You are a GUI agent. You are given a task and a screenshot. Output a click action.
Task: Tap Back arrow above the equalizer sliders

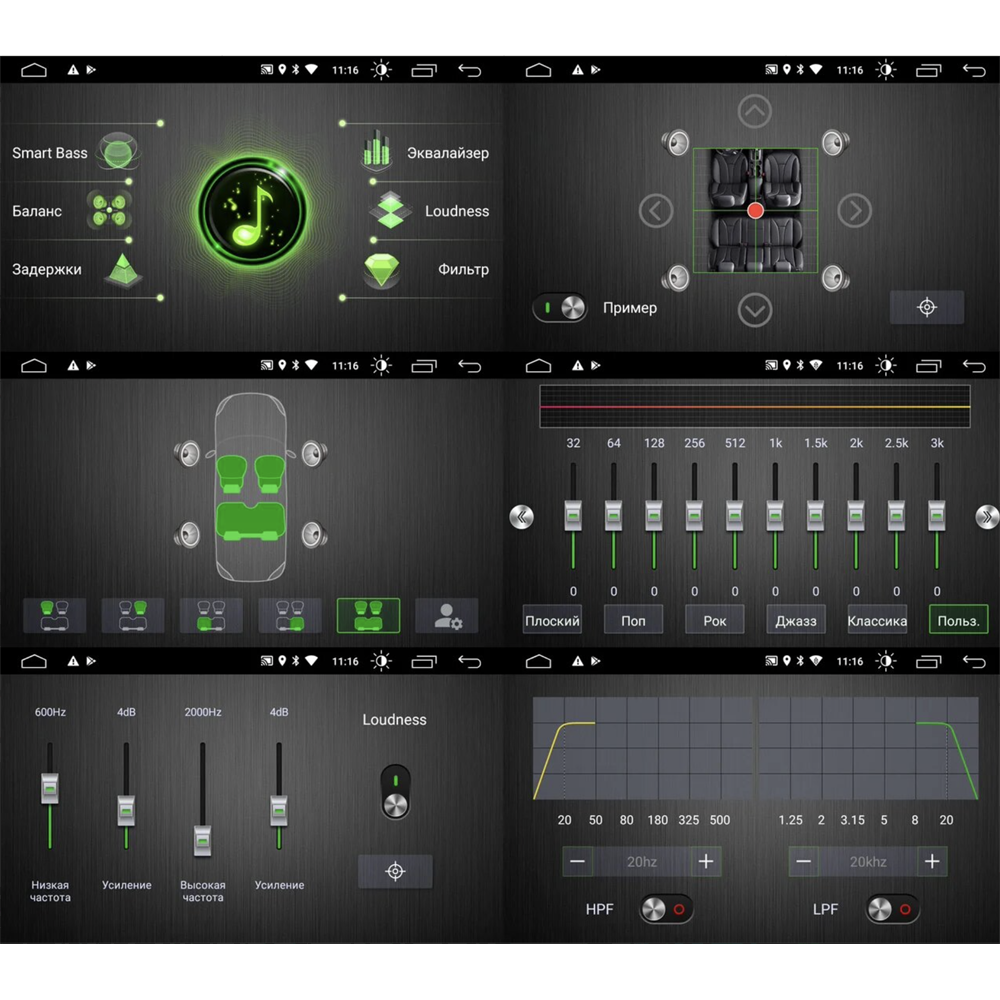[974, 365]
